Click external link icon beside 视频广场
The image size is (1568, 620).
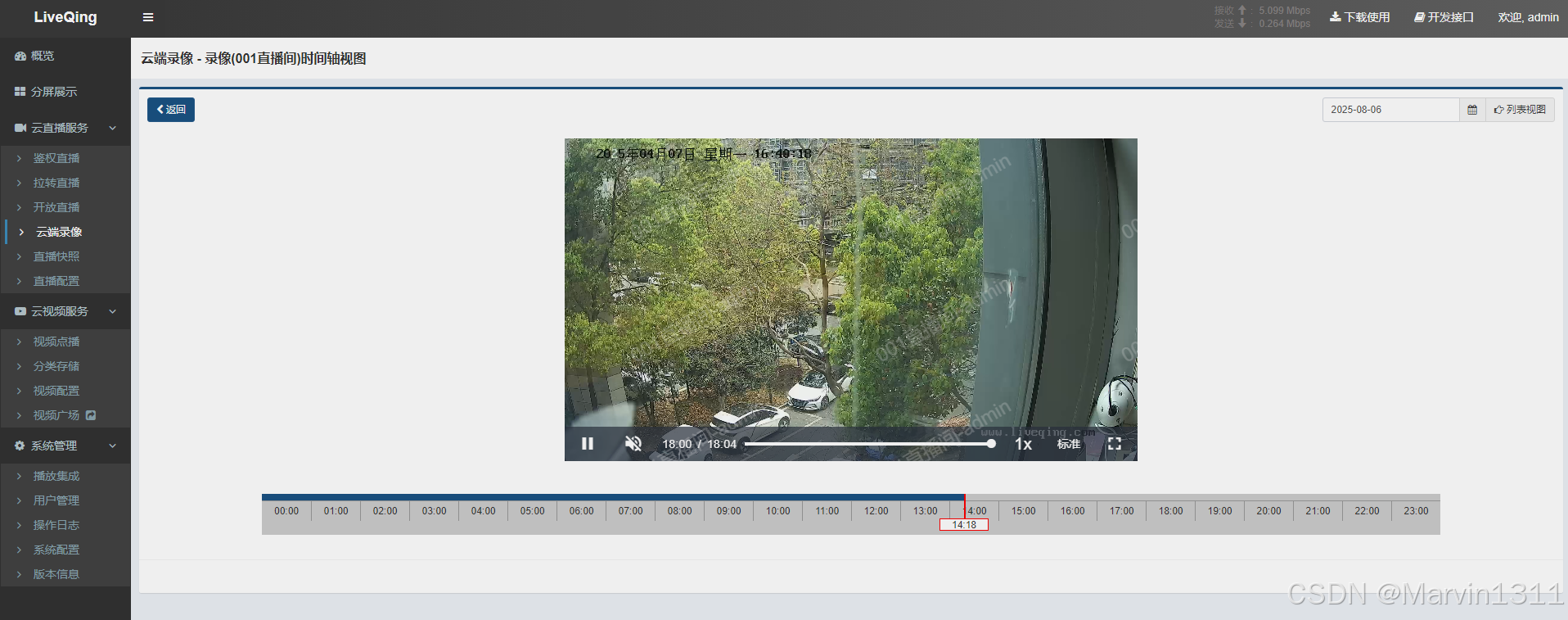91,415
